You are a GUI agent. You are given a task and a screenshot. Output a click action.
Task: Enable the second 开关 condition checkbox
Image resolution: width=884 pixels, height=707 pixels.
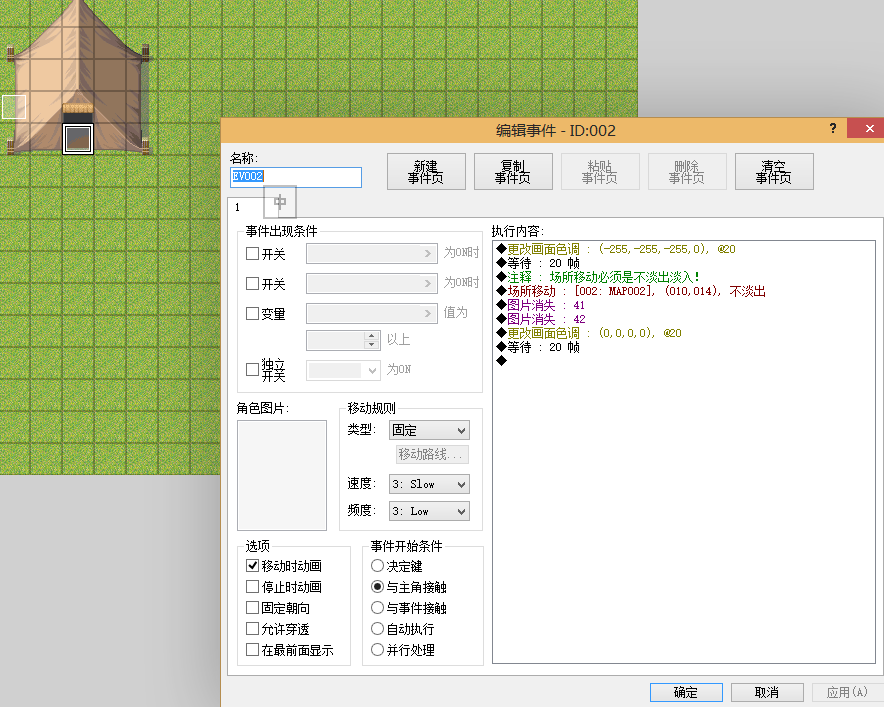click(253, 284)
